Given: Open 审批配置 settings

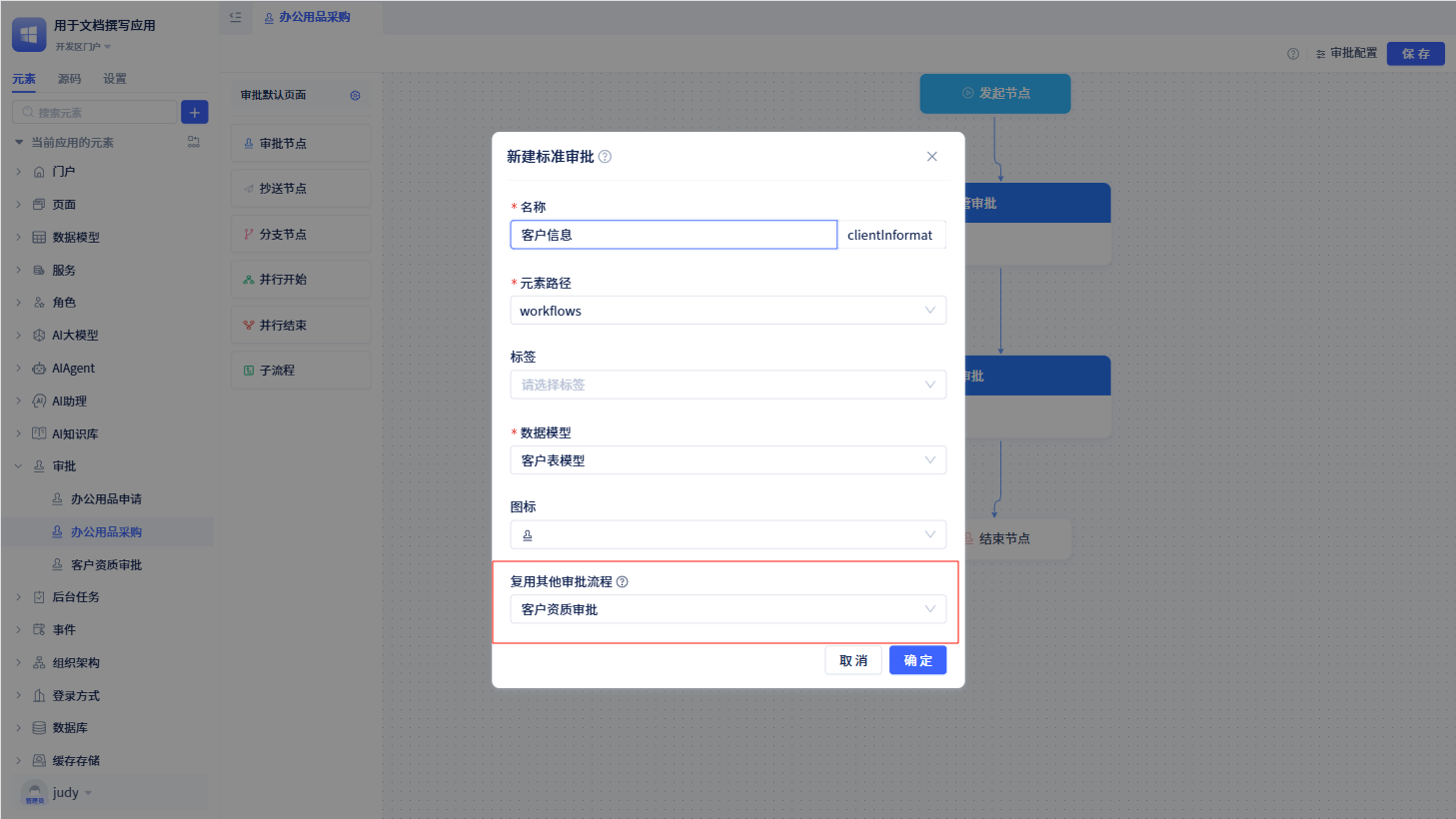Looking at the screenshot, I should click(x=1346, y=53).
